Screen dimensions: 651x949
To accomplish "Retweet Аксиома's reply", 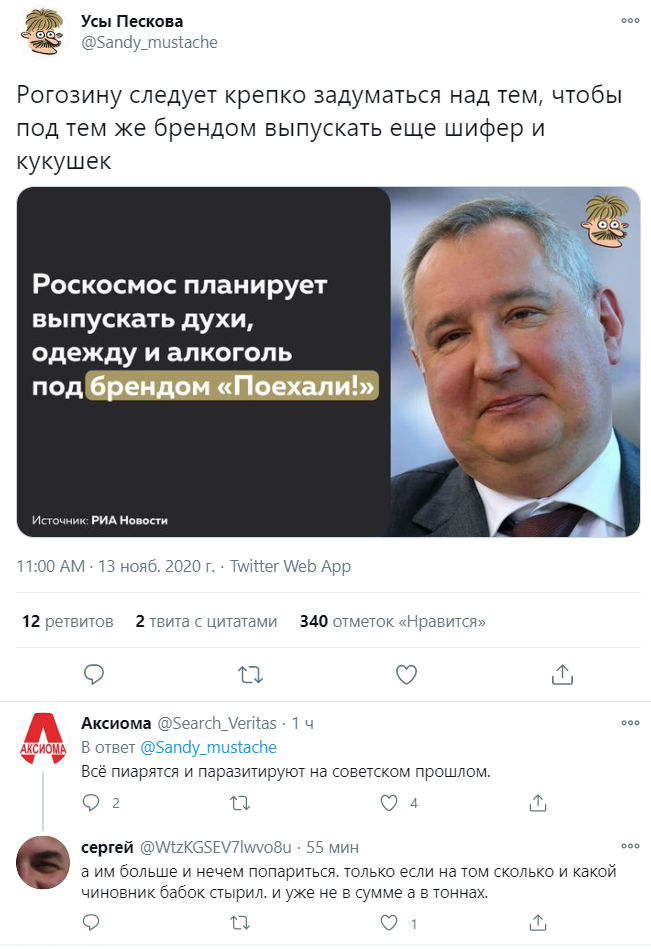I will [240, 803].
